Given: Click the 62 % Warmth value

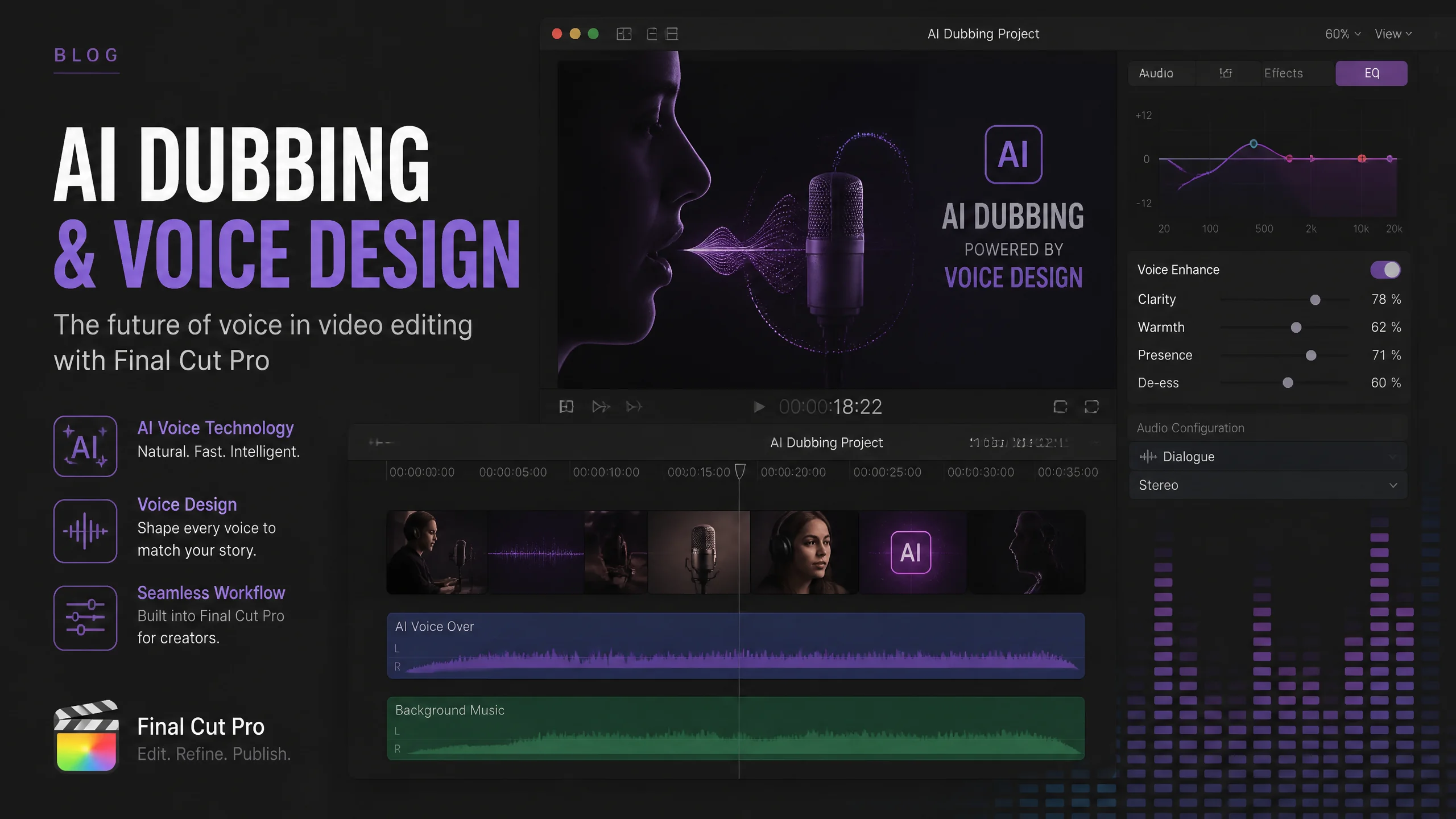Looking at the screenshot, I should coord(1386,327).
